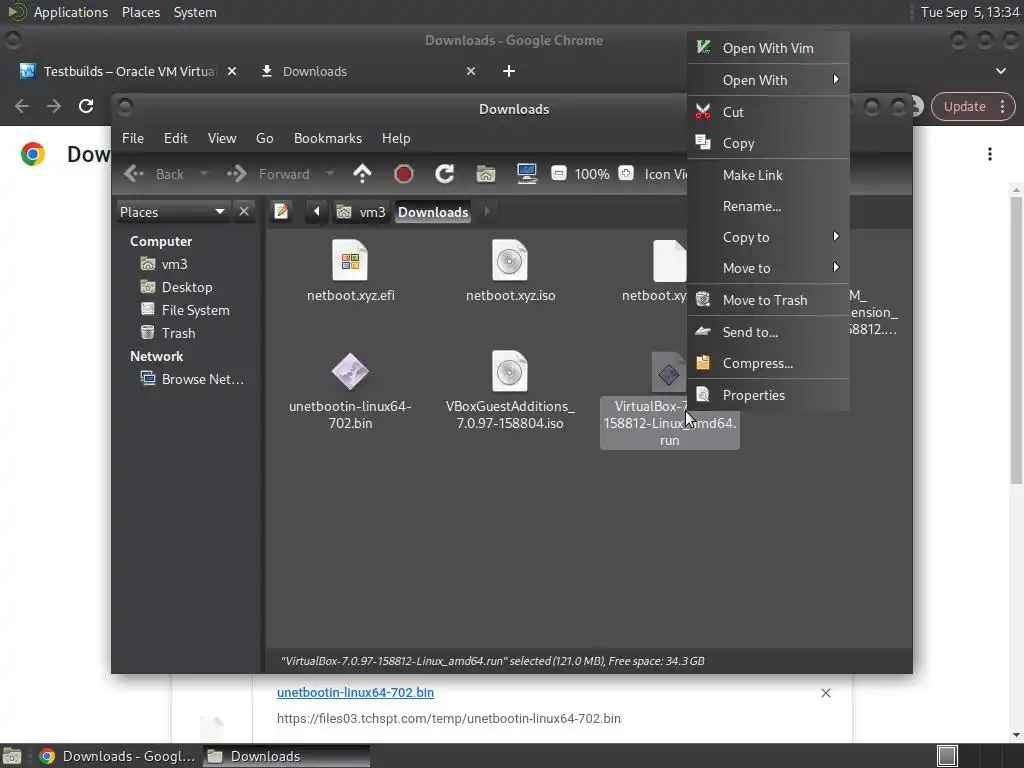Open the Edit menu
The height and width of the screenshot is (768, 1024).
tap(176, 138)
